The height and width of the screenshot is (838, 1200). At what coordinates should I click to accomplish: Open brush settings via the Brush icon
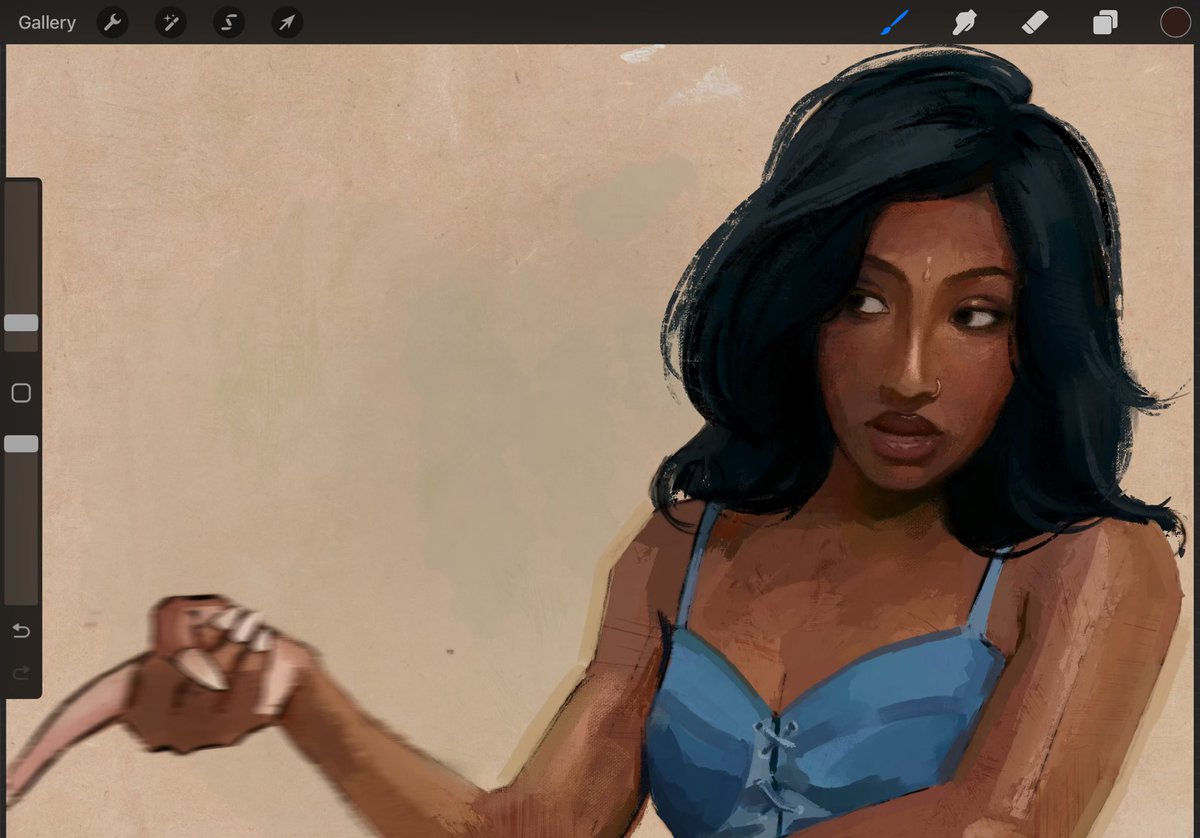(893, 22)
